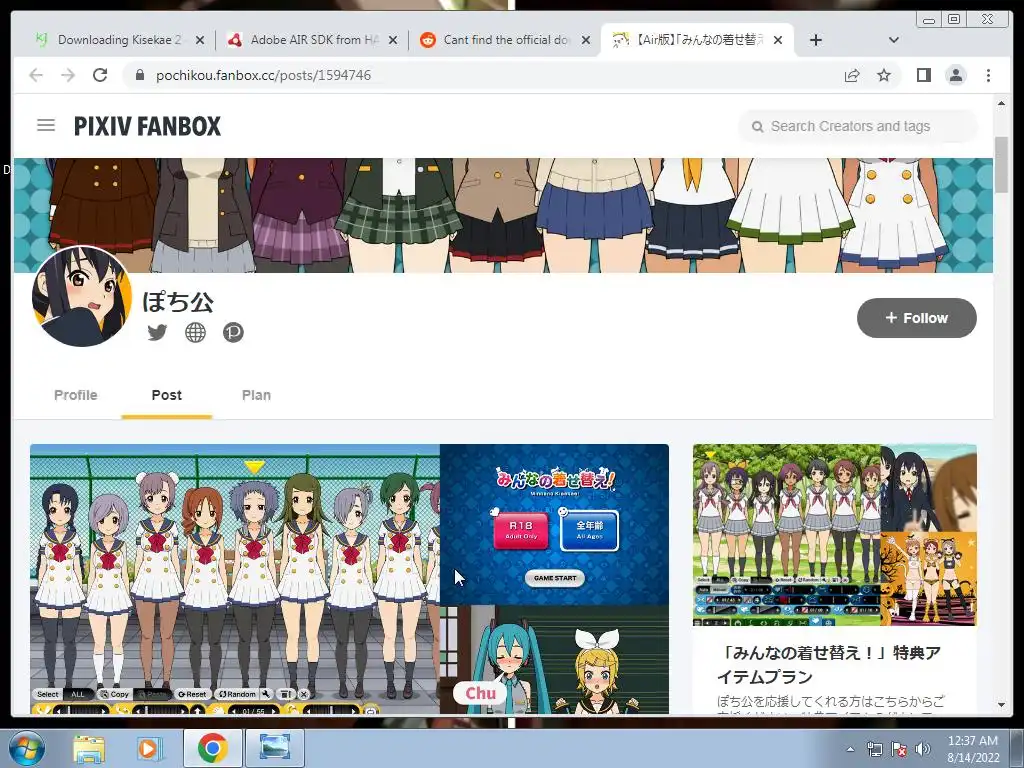The width and height of the screenshot is (1024, 768).
Task: Reload the fanbox page
Action: click(100, 75)
